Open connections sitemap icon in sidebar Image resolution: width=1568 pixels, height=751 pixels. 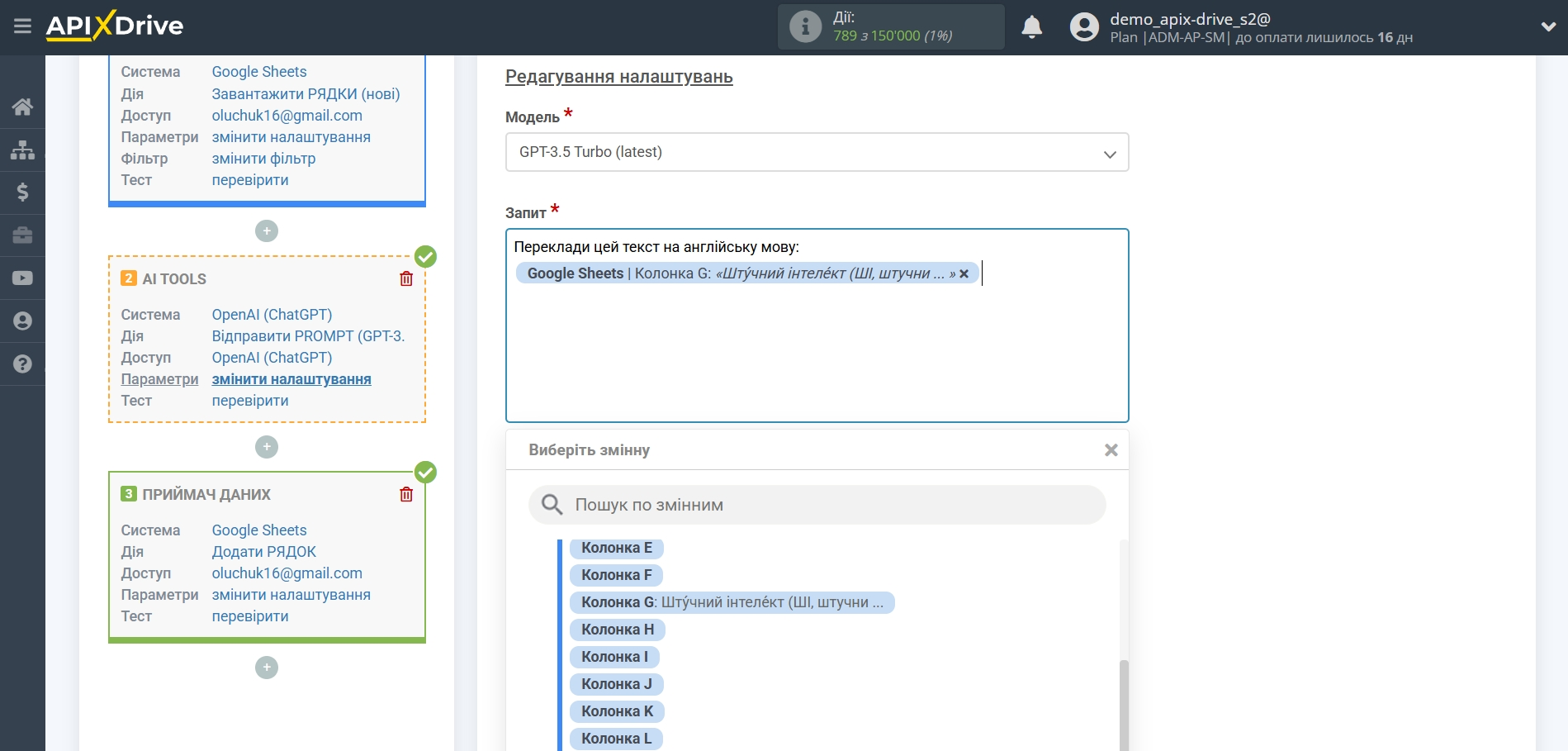point(22,150)
